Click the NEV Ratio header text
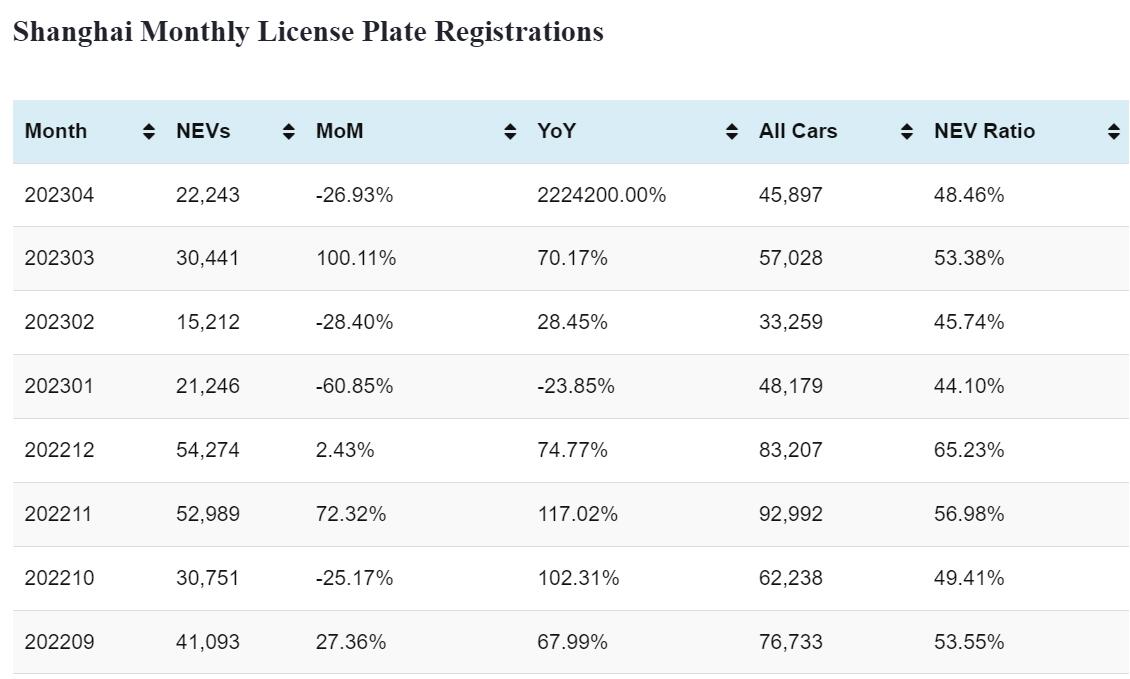Viewport: 1130px width, 679px height. (985, 131)
